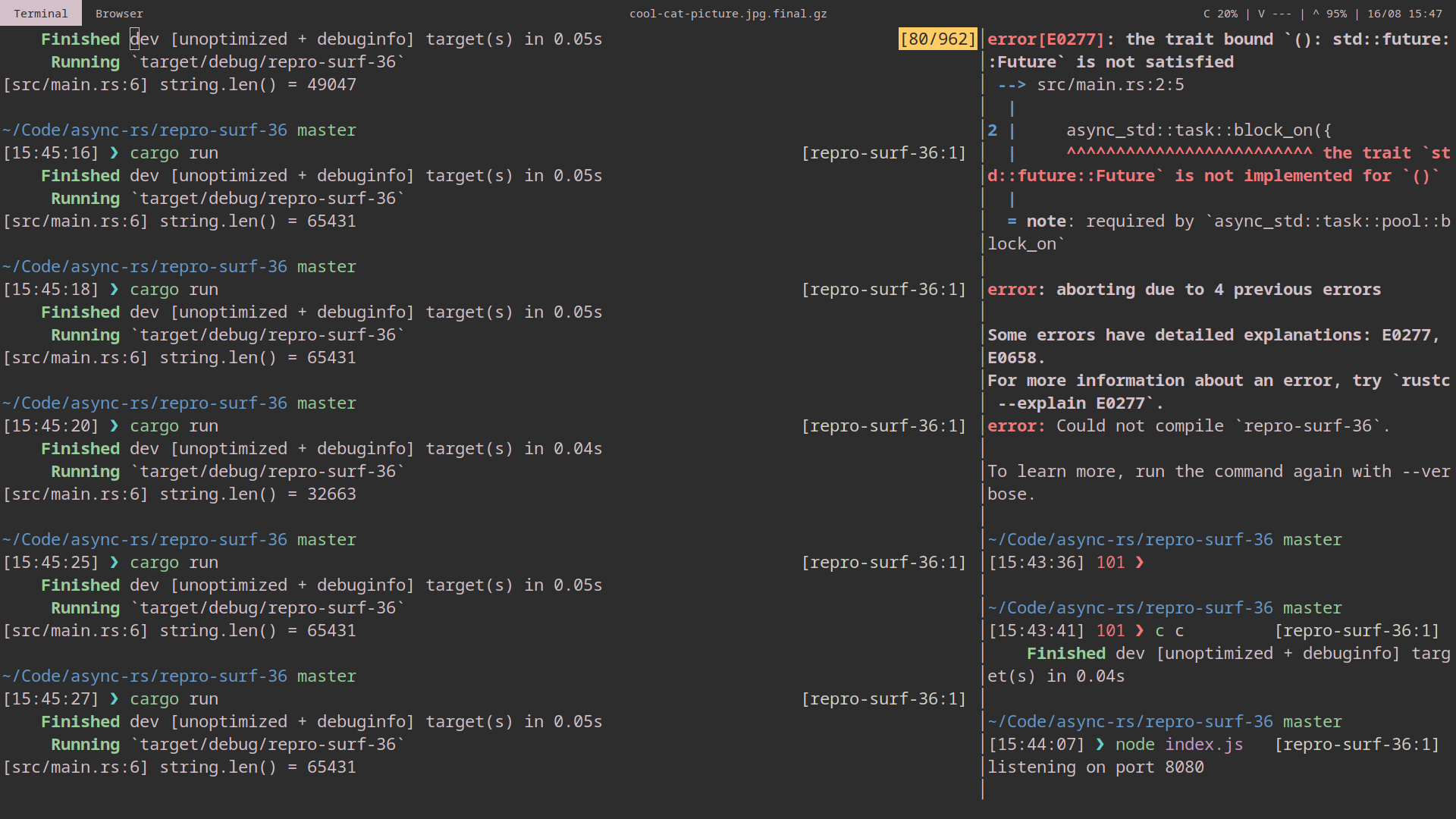Click the master branch label in right pane
The height and width of the screenshot is (819, 1456).
(x=1313, y=539)
